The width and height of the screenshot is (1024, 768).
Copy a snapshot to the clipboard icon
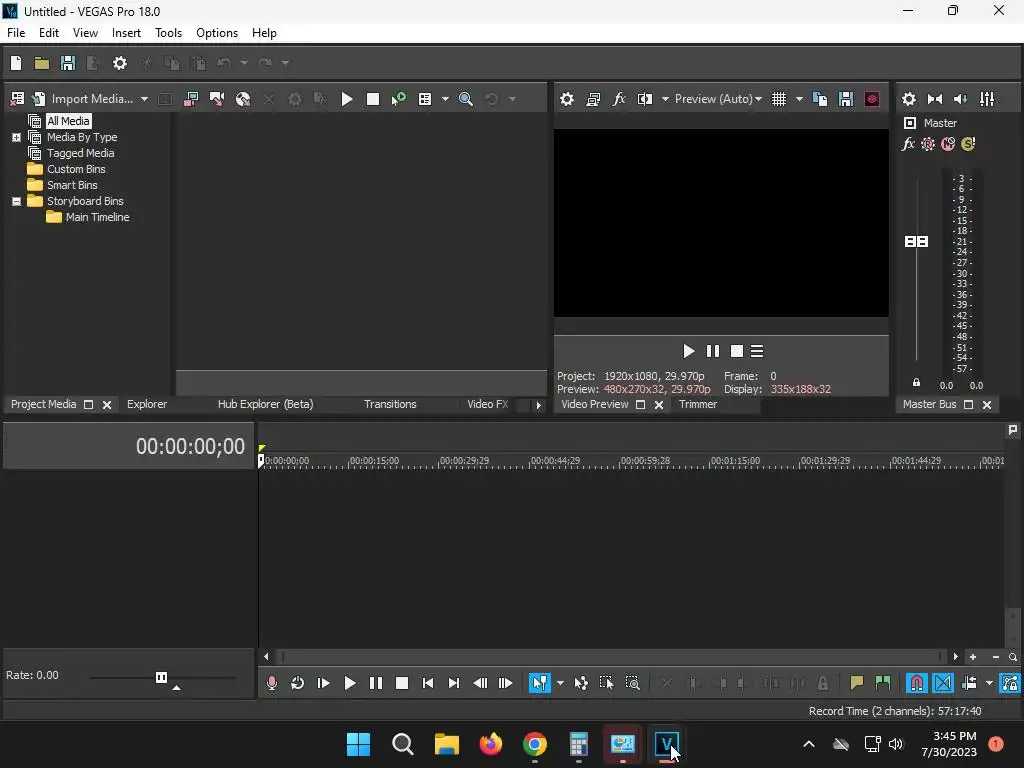click(820, 99)
